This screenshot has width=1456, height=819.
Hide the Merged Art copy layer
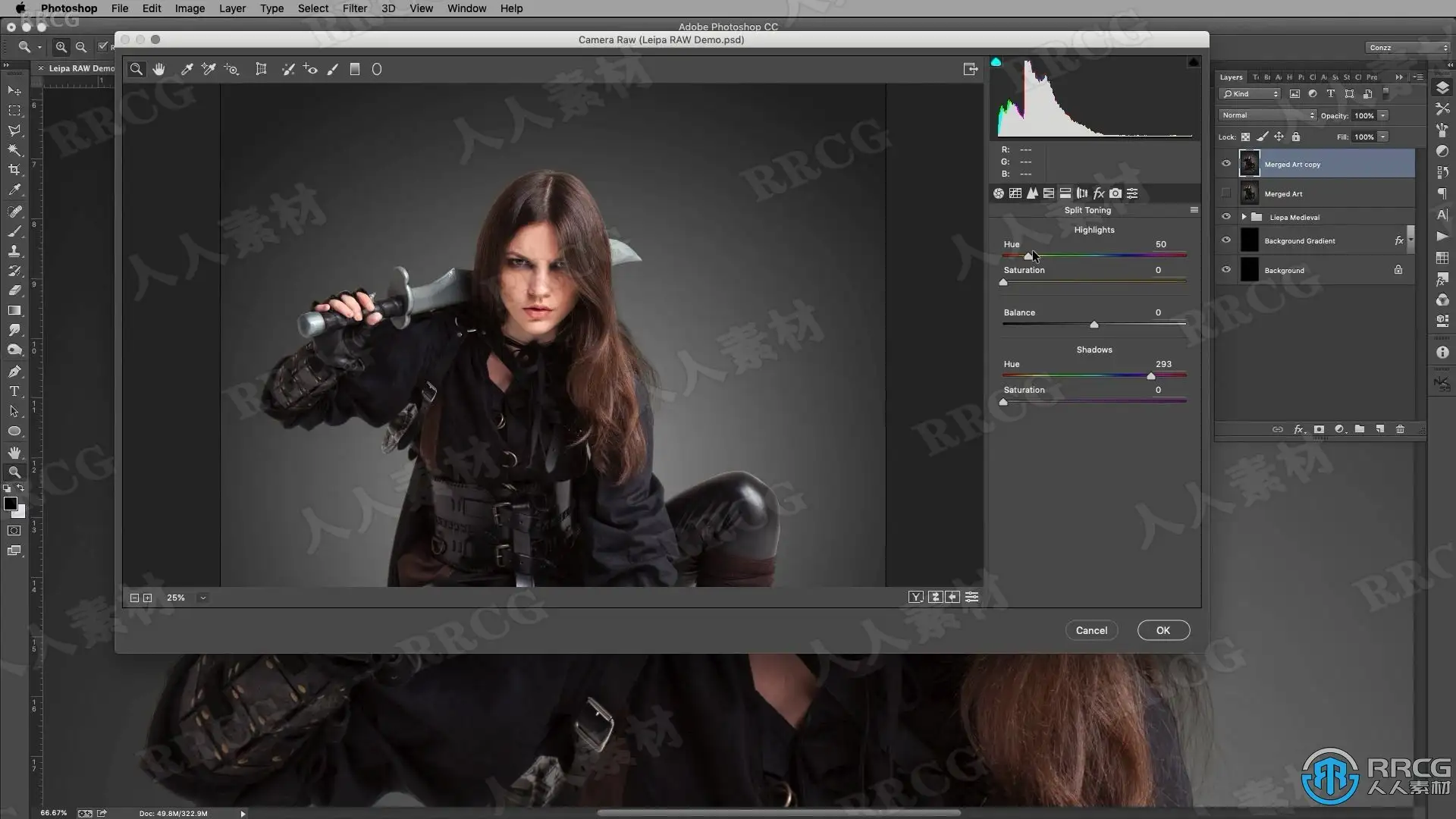pyautogui.click(x=1225, y=163)
